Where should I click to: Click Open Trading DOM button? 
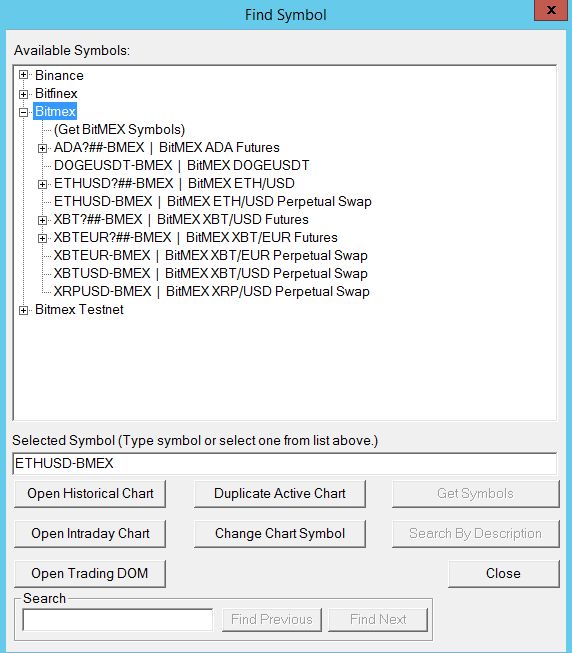(90, 573)
